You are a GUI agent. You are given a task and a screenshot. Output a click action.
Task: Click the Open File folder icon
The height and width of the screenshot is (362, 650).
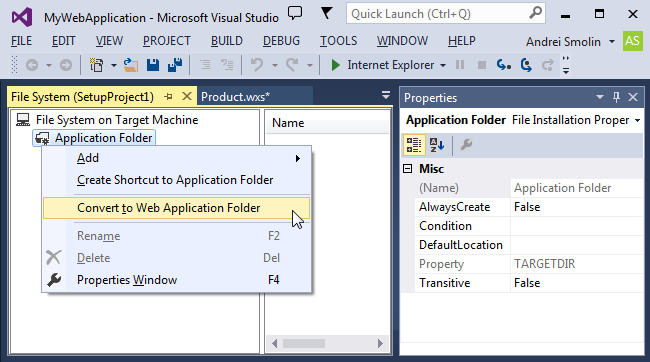pyautogui.click(x=131, y=65)
